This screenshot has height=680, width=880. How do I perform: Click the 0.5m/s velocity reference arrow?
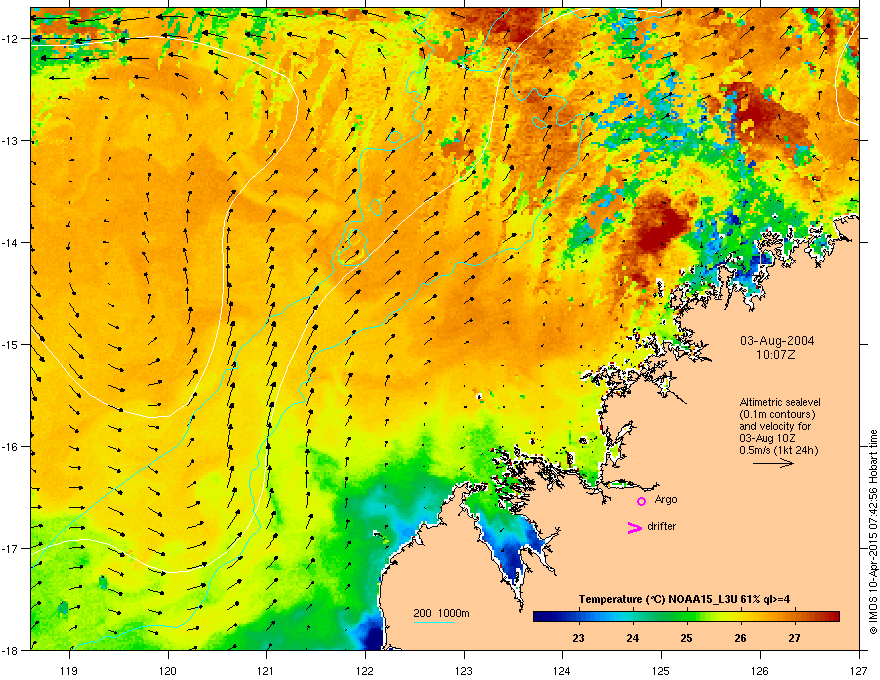click(773, 463)
